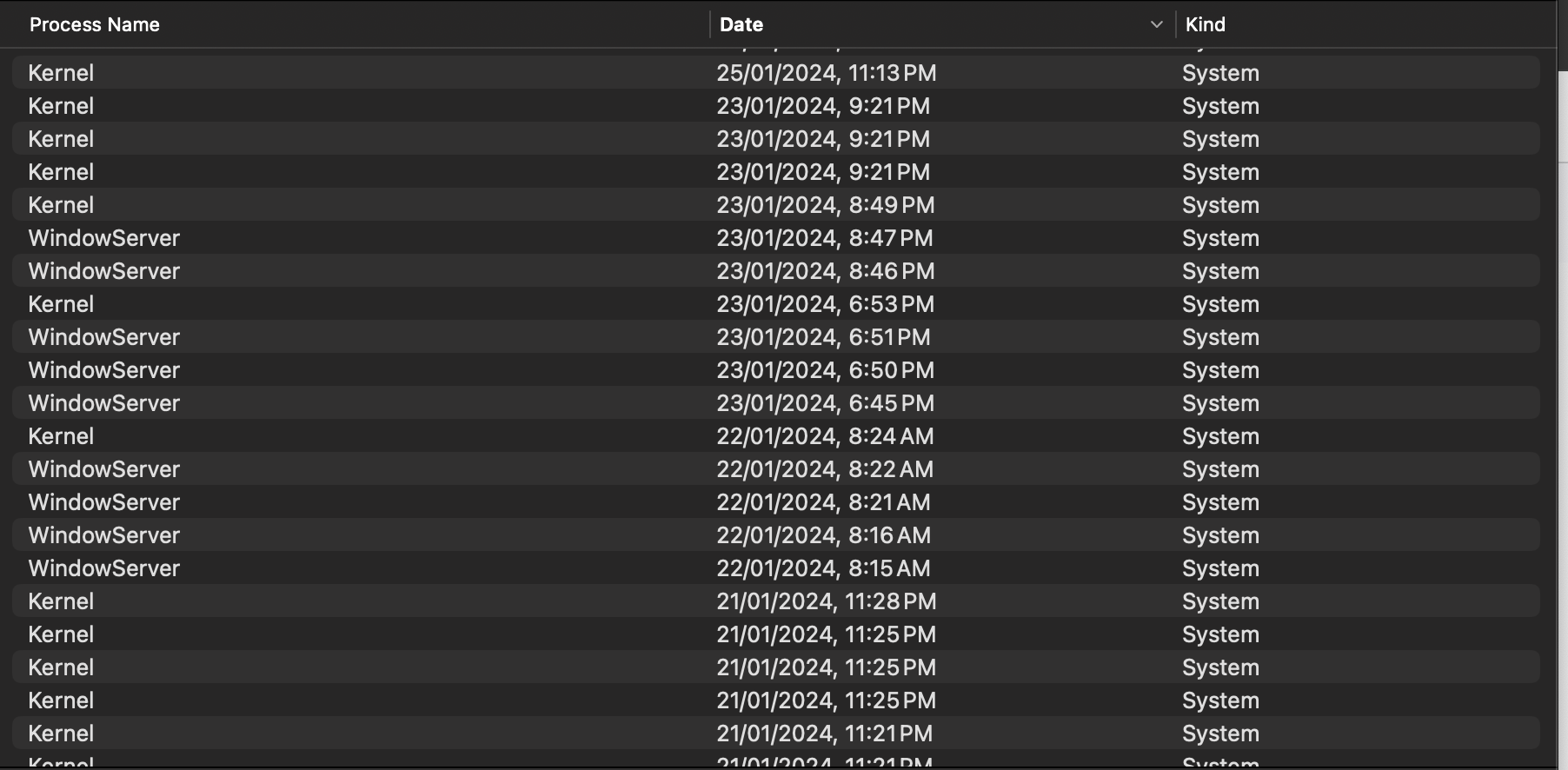This screenshot has width=1568, height=770.
Task: Choose the WindowServer report at 22/01/2024, 8:21 AM
Action: 776,502
